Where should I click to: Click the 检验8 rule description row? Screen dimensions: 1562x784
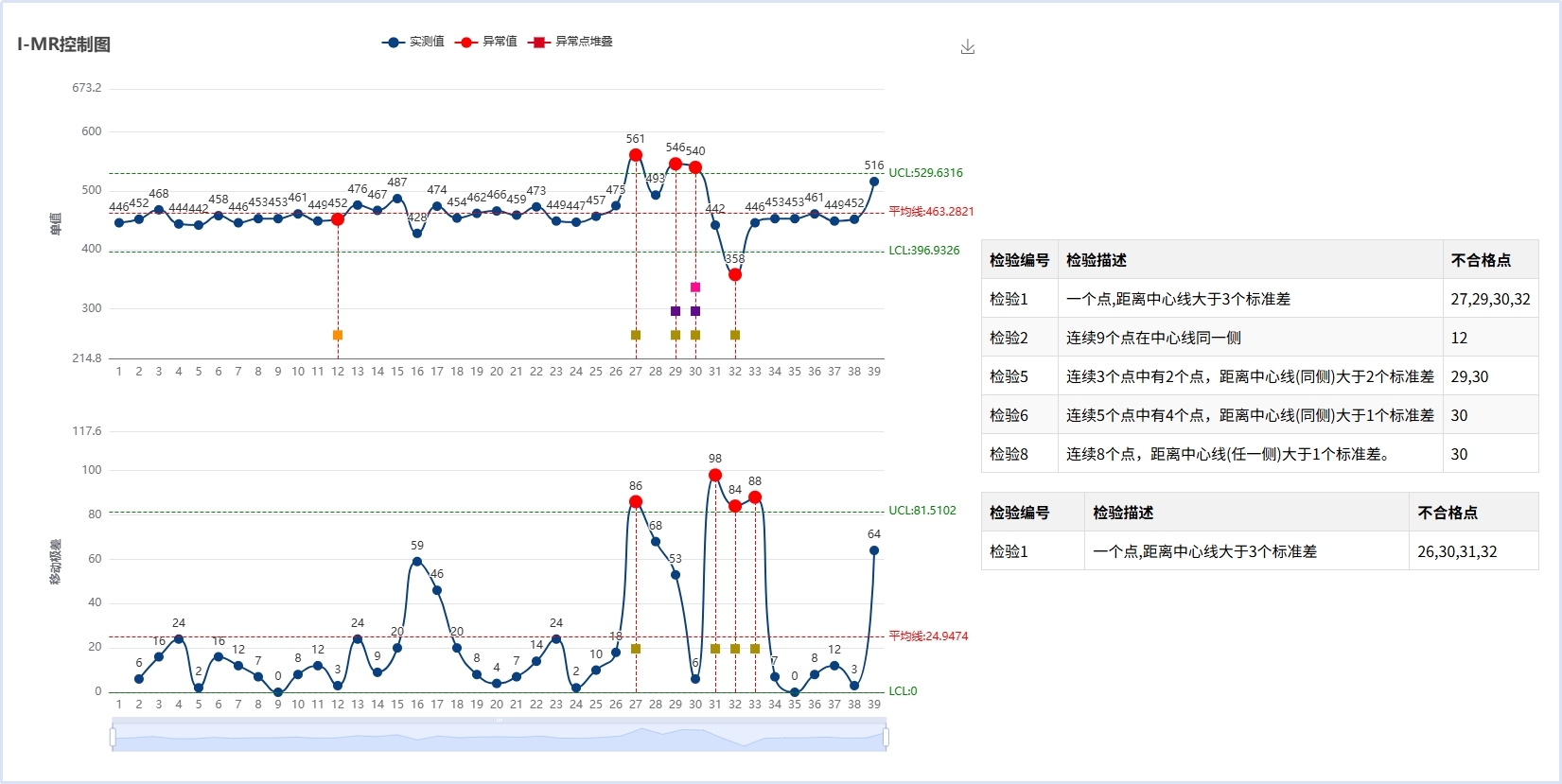(x=1249, y=454)
